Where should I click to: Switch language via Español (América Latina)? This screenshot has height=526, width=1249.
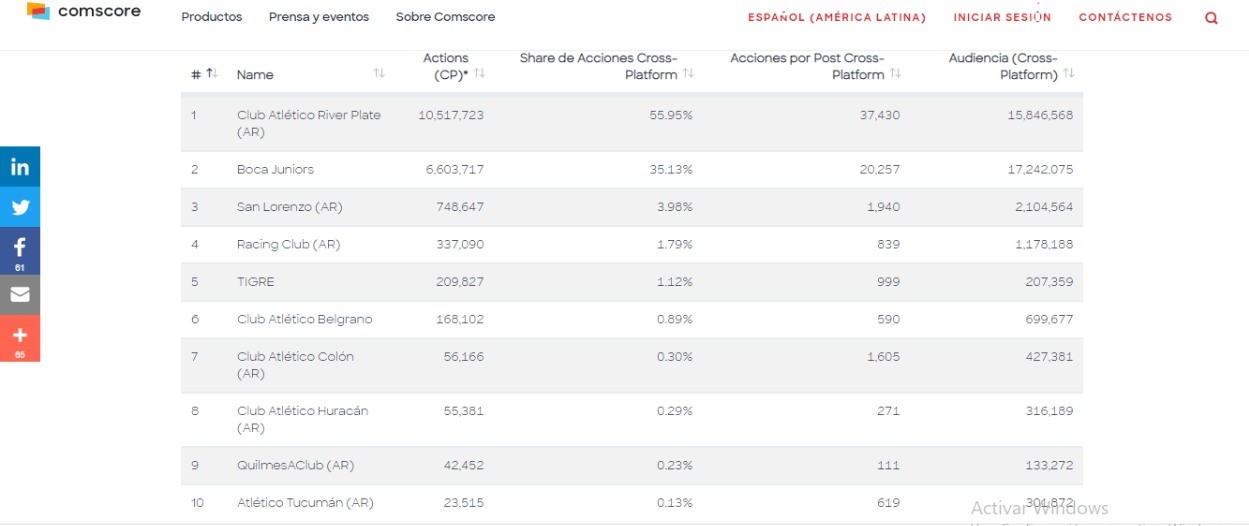[837, 17]
